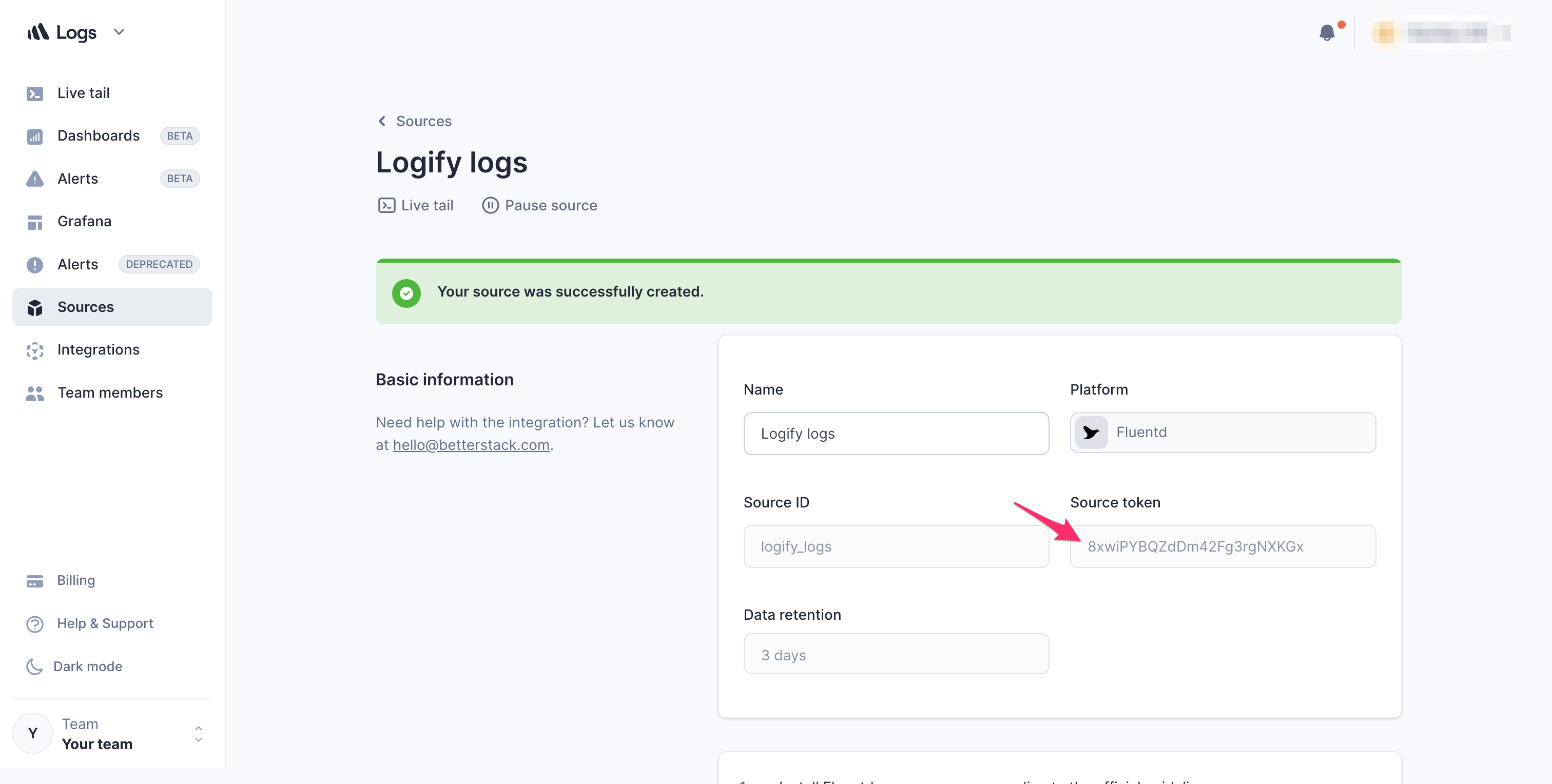1552x784 pixels.
Task: Click the Alerts warning icon in sidebar
Action: pos(34,178)
